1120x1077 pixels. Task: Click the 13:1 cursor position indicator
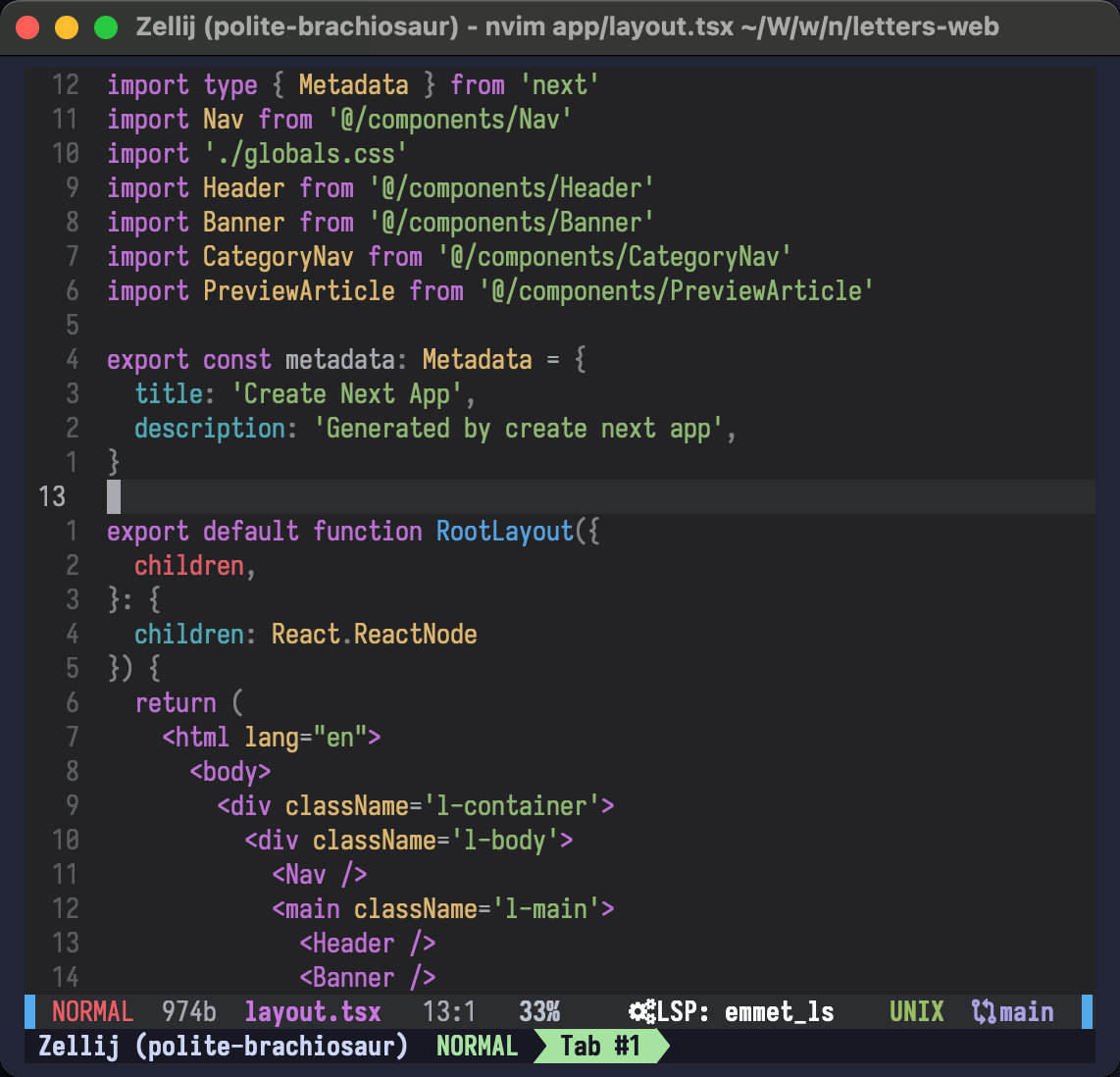pos(449,1012)
